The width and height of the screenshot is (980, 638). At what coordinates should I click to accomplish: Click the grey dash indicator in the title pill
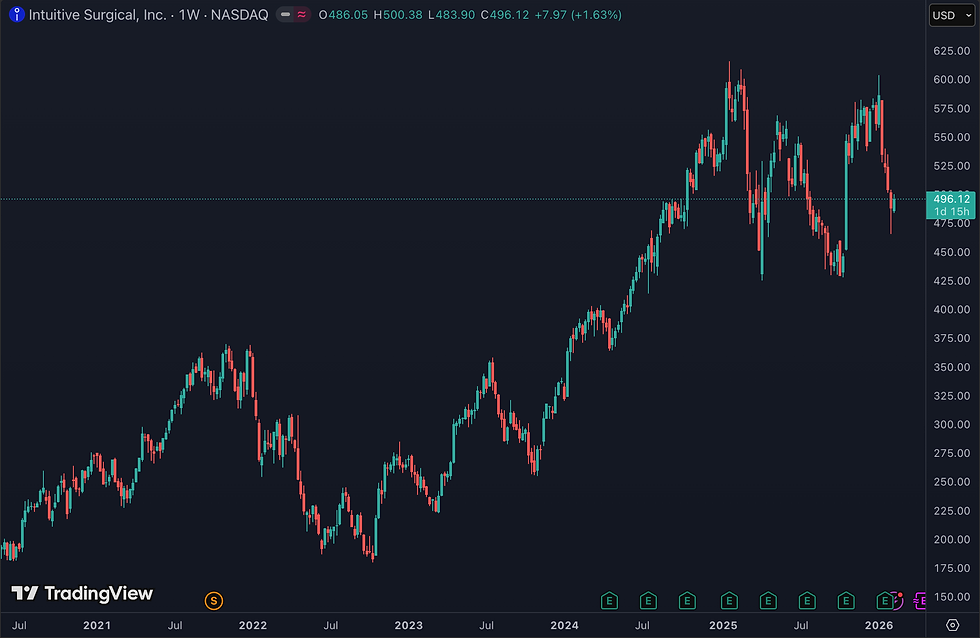click(286, 14)
